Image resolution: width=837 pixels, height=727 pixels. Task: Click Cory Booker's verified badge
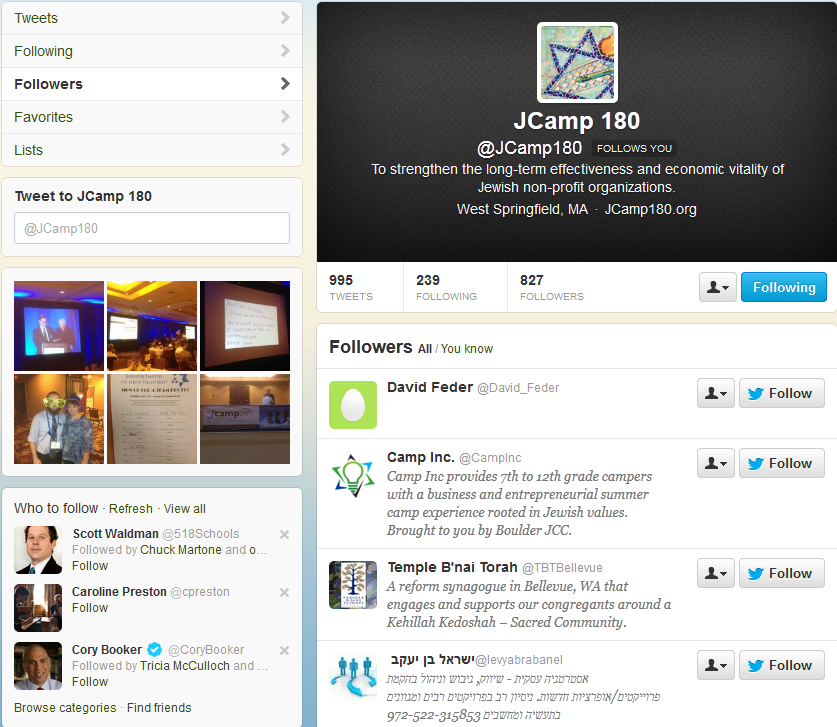click(x=155, y=650)
